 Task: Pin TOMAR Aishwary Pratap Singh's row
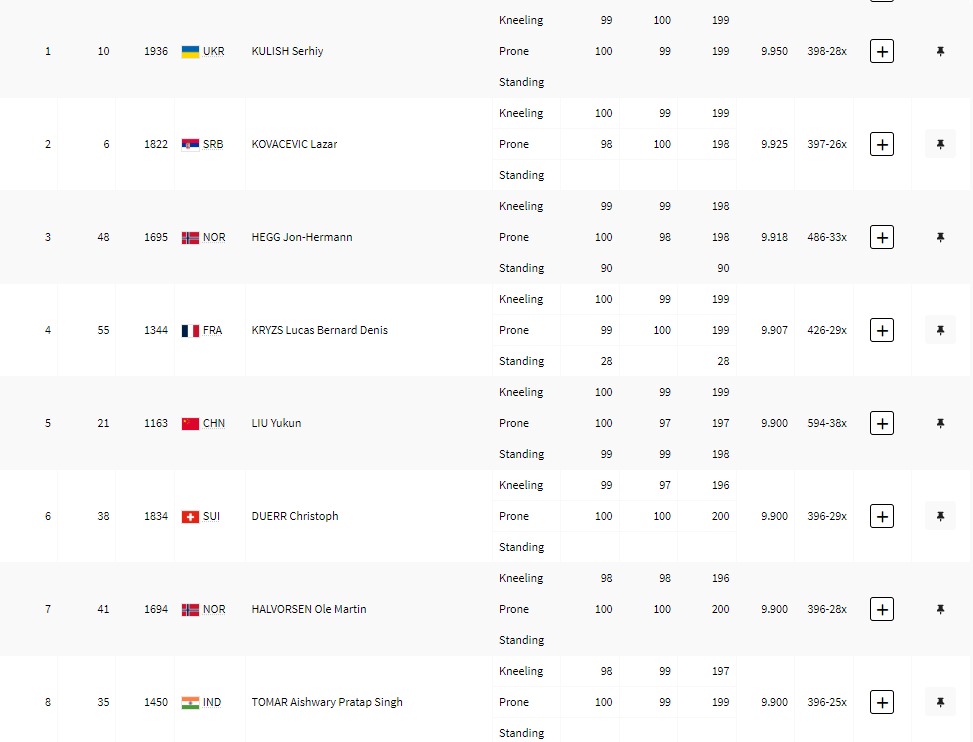pyautogui.click(x=940, y=702)
